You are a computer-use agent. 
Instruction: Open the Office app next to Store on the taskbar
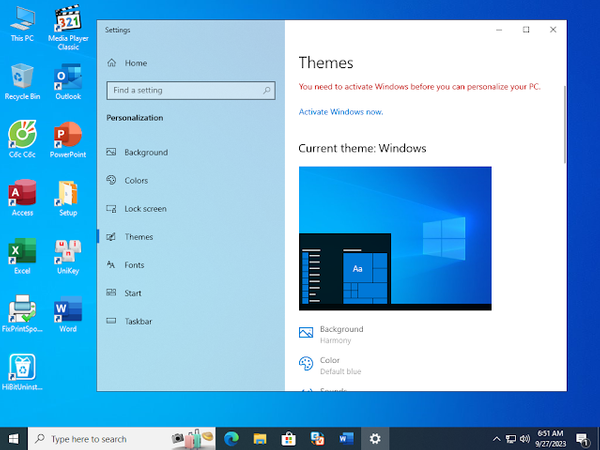(317, 439)
